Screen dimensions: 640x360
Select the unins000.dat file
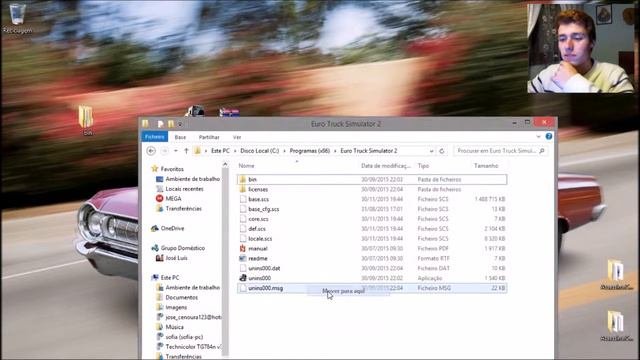[x=372, y=268]
